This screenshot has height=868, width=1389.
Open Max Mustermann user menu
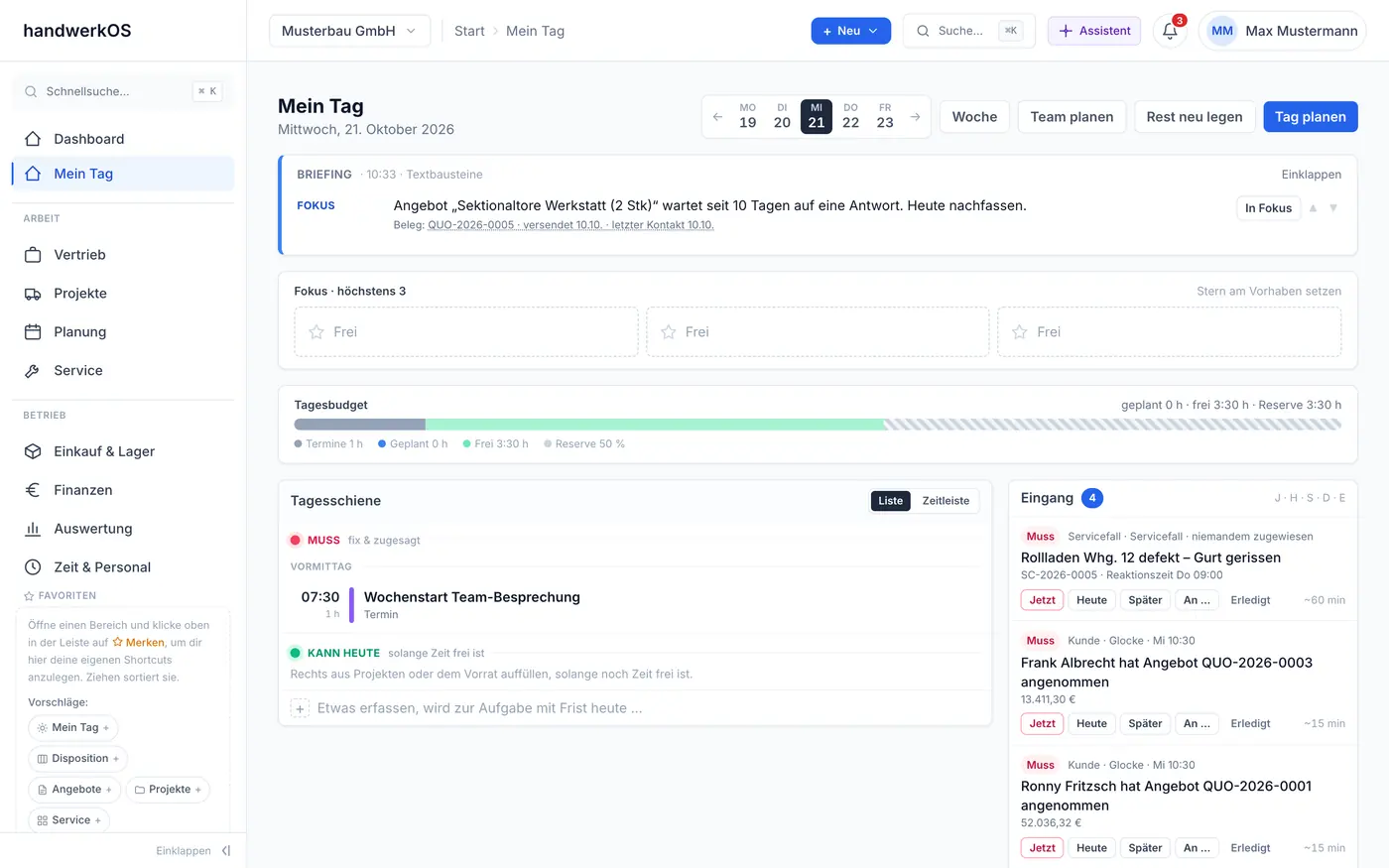(1282, 31)
